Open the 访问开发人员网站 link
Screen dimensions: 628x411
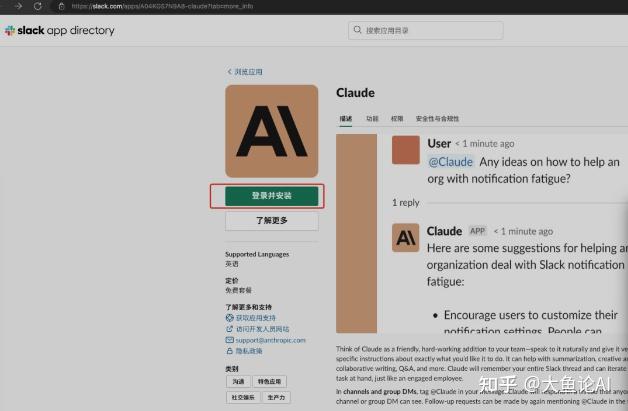tap(262, 329)
